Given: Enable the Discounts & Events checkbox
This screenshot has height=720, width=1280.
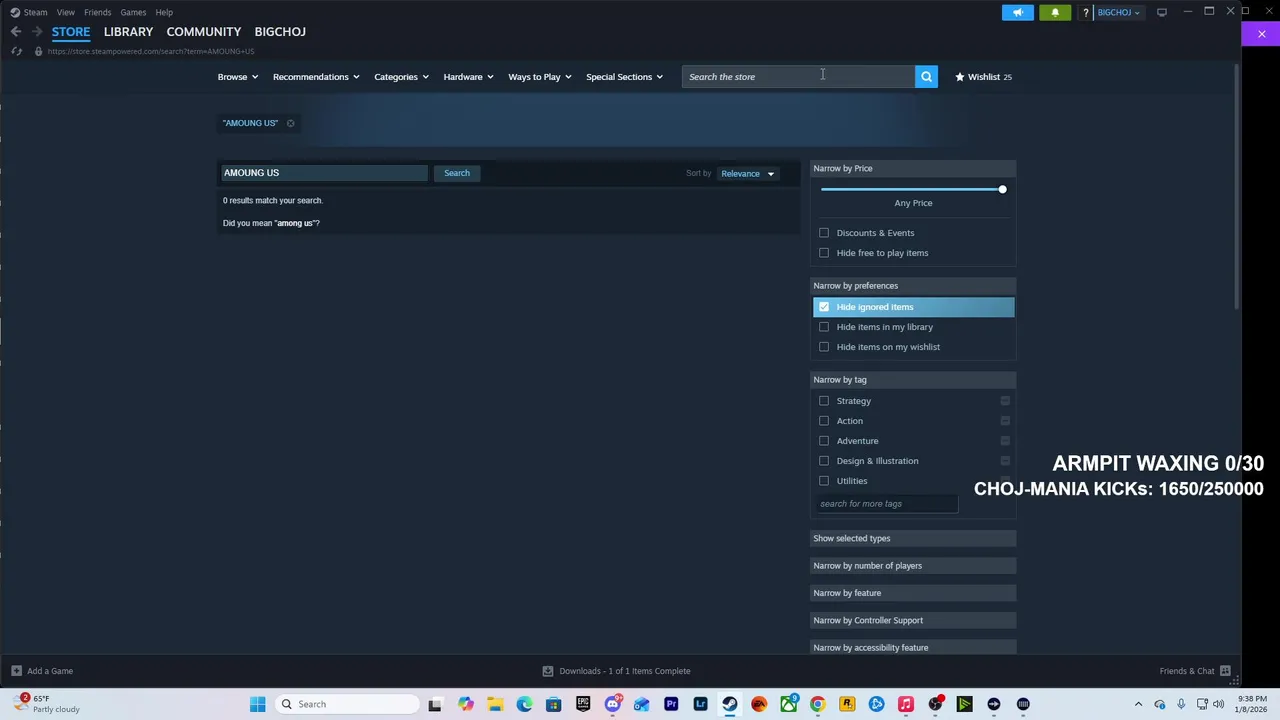Looking at the screenshot, I should tap(824, 233).
